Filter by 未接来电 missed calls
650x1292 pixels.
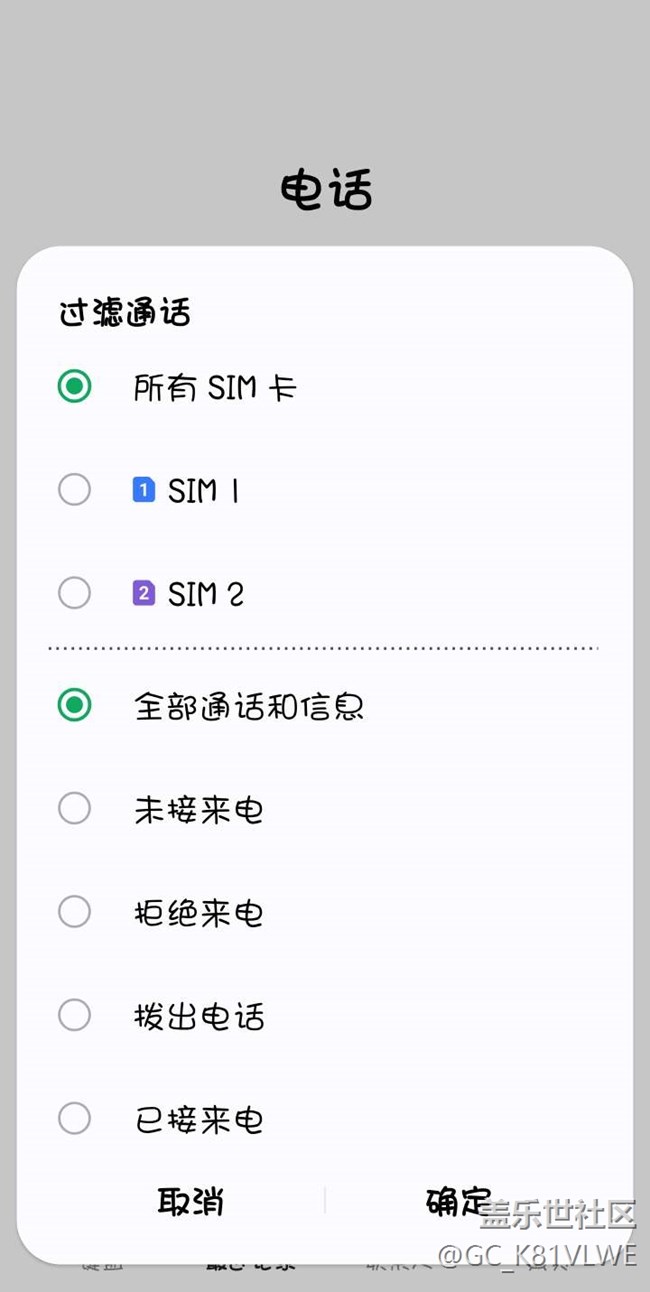click(75, 809)
